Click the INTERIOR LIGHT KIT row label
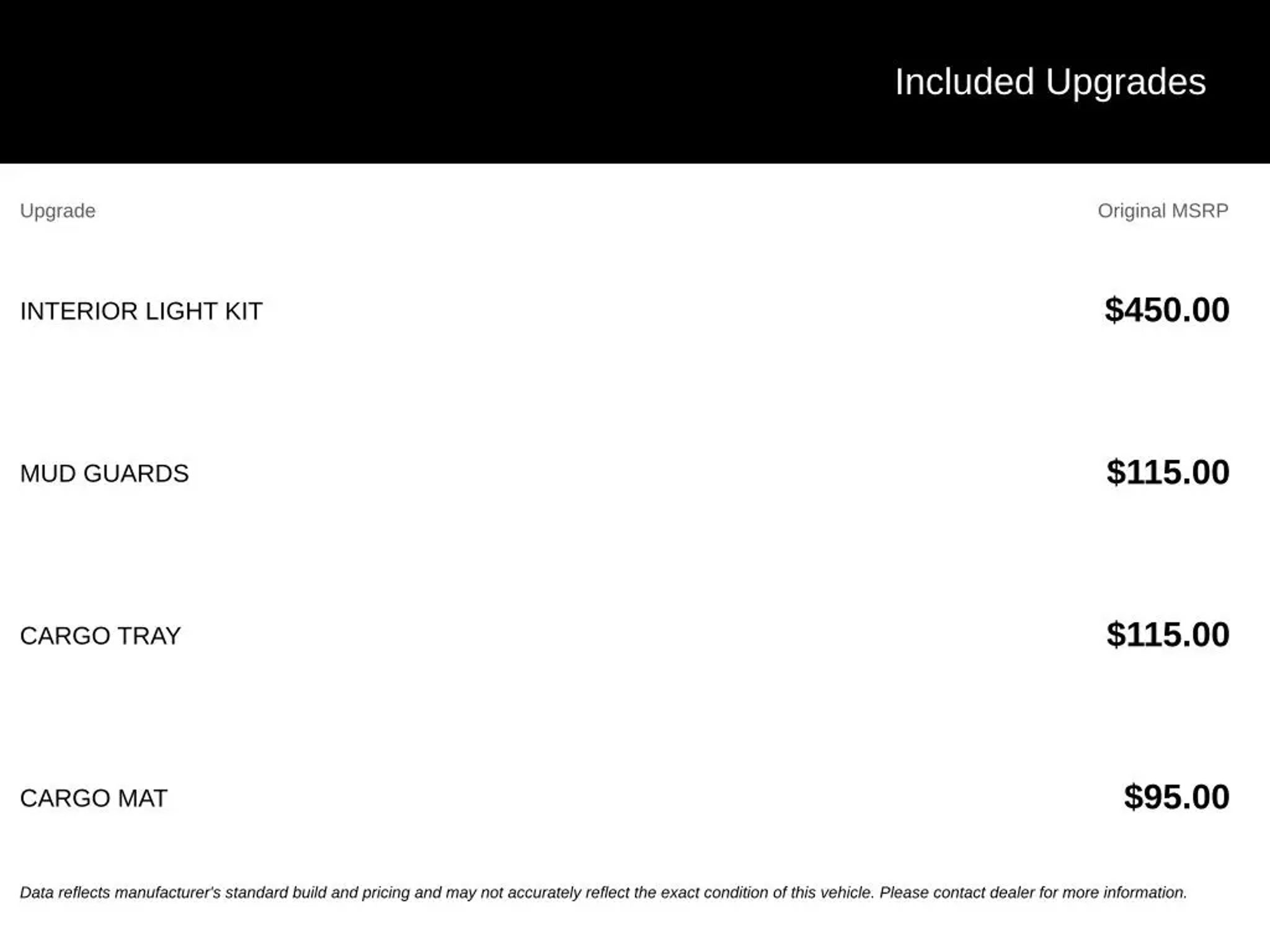Screen dimensions: 1270x952 coord(141,311)
